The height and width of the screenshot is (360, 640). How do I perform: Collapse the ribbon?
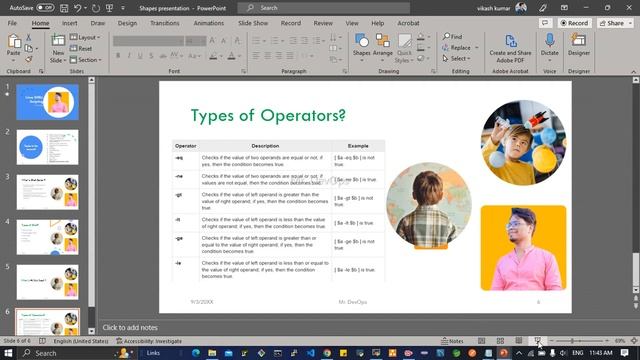click(x=633, y=71)
